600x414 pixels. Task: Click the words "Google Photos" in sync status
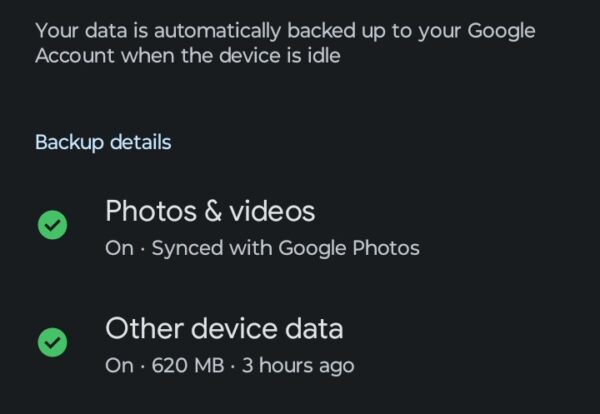[x=361, y=249]
